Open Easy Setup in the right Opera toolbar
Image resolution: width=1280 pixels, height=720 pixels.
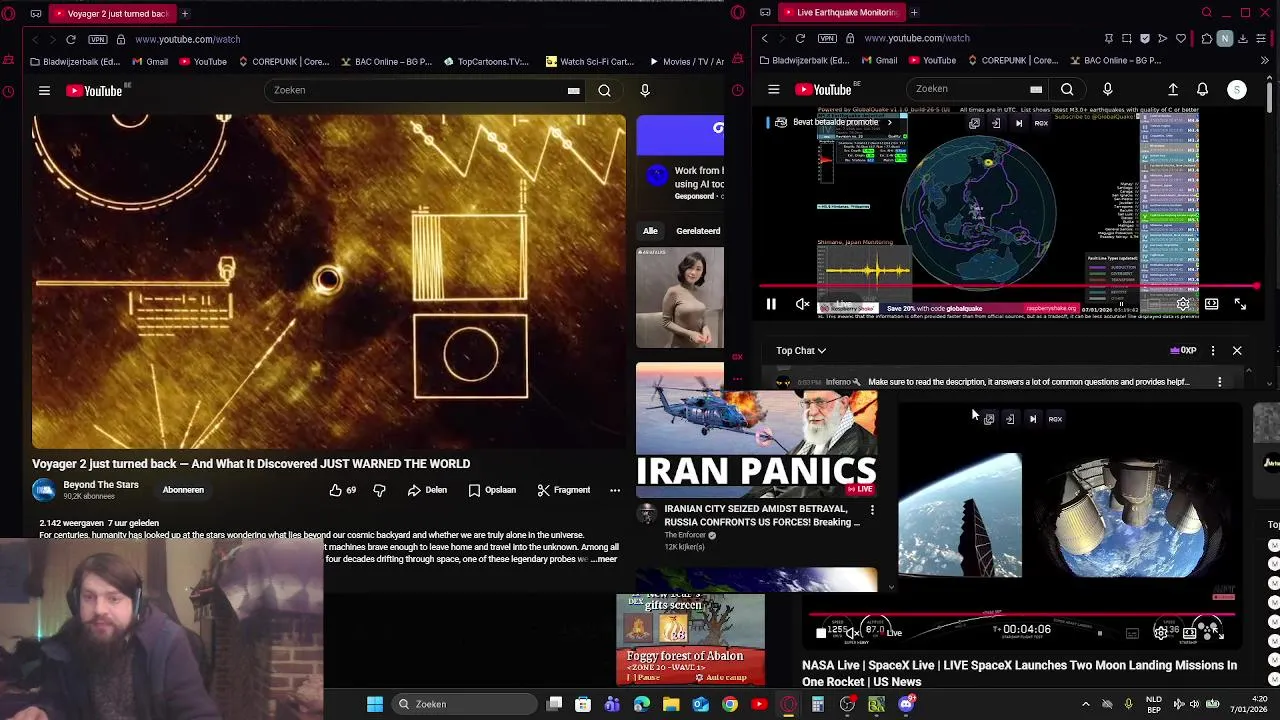pos(1262,38)
